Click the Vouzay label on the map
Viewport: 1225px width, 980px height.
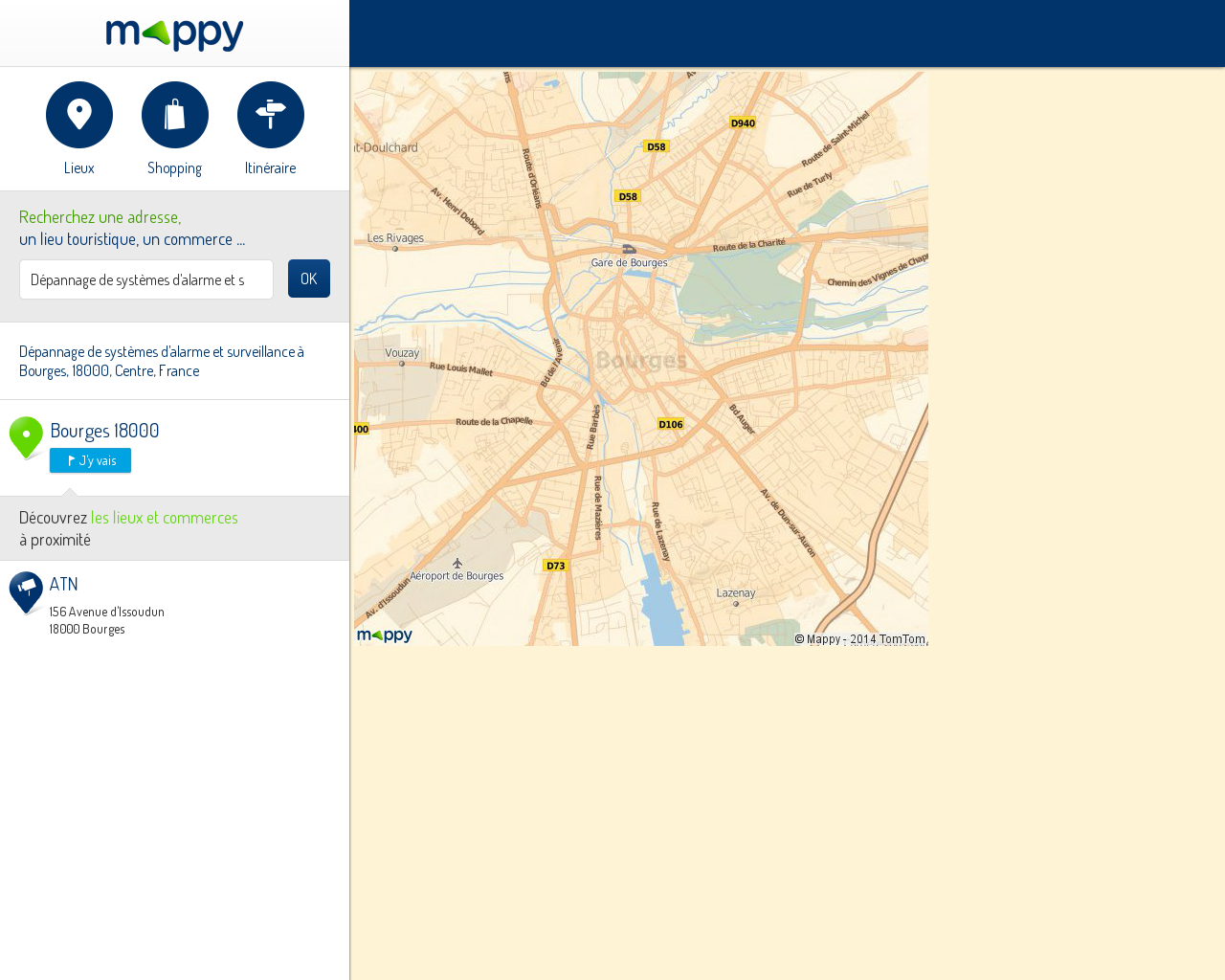[x=402, y=353]
